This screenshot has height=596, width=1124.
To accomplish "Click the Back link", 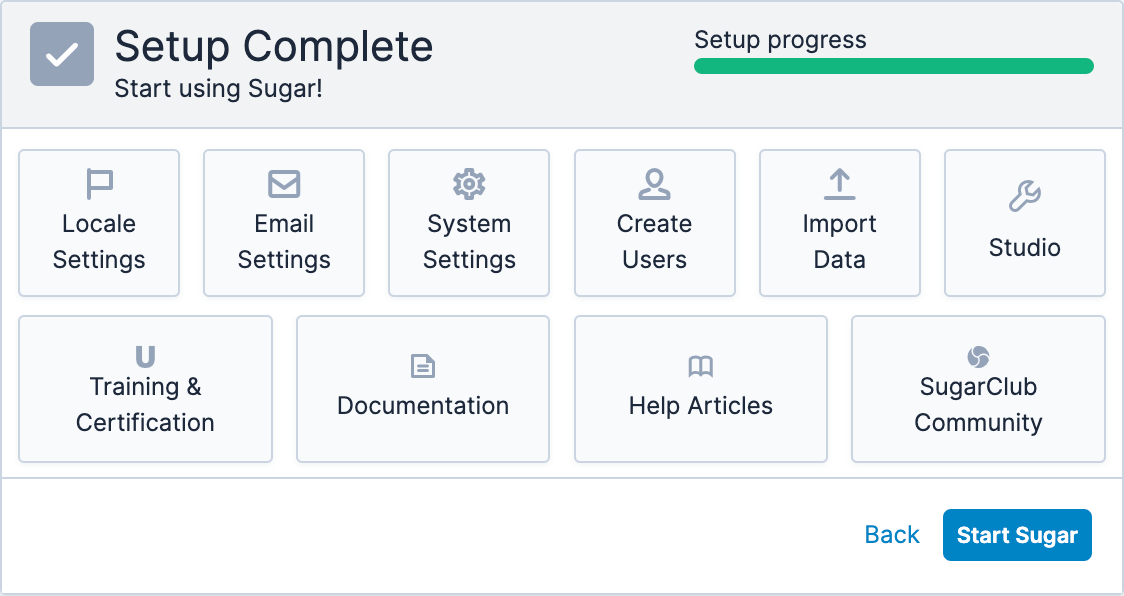I will point(891,534).
